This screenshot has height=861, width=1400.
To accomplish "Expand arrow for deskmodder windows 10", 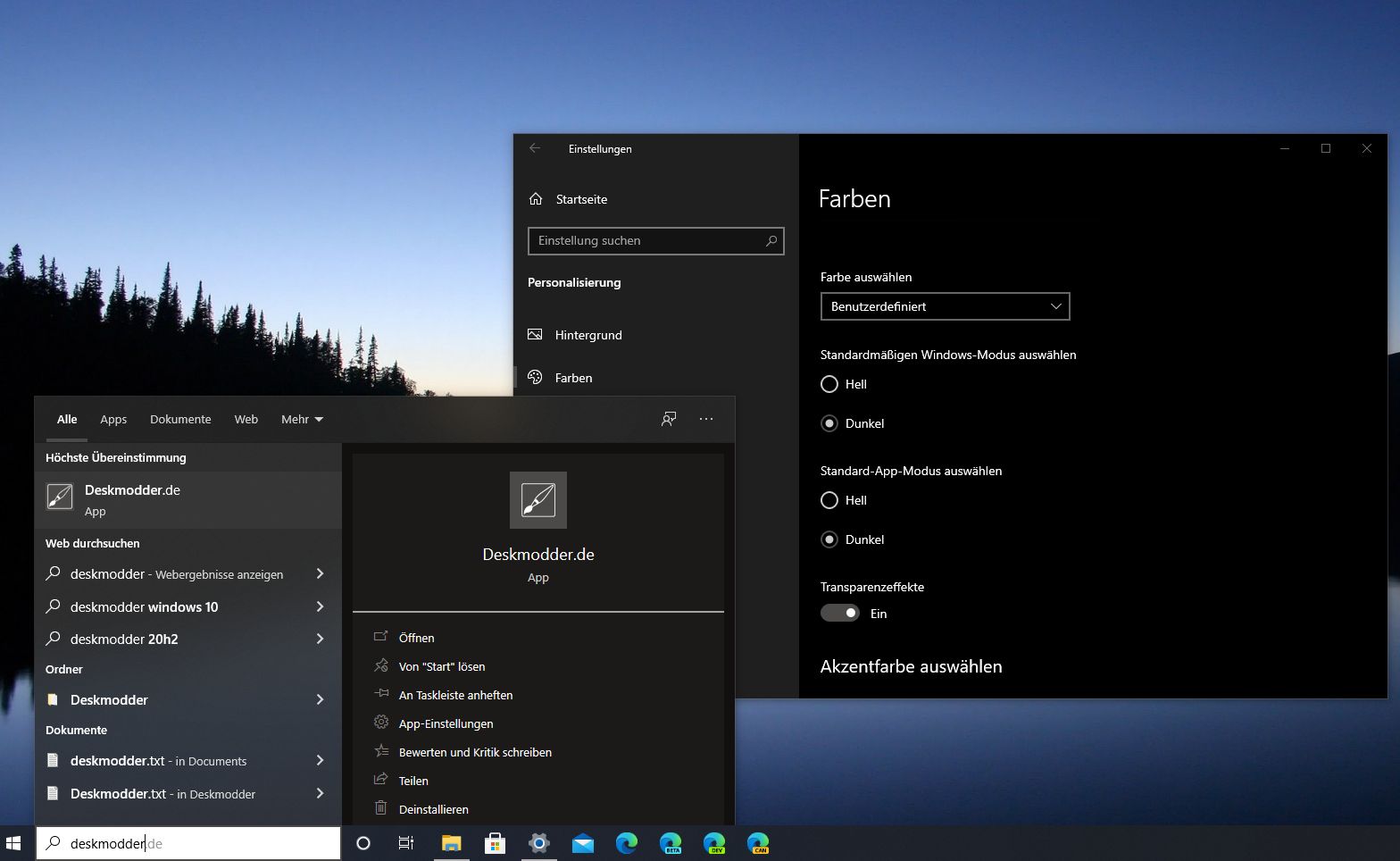I will coord(320,606).
